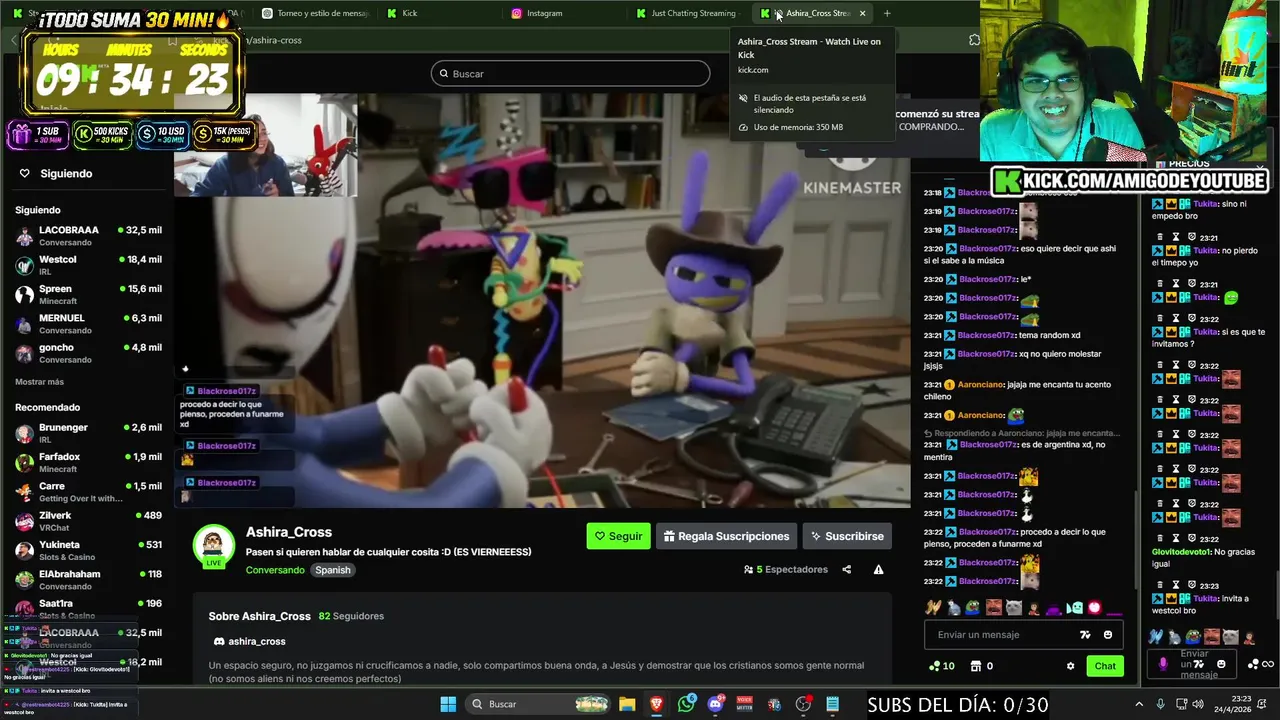Open chat settings gear icon
Image resolution: width=1280 pixels, height=720 pixels.
1070,666
